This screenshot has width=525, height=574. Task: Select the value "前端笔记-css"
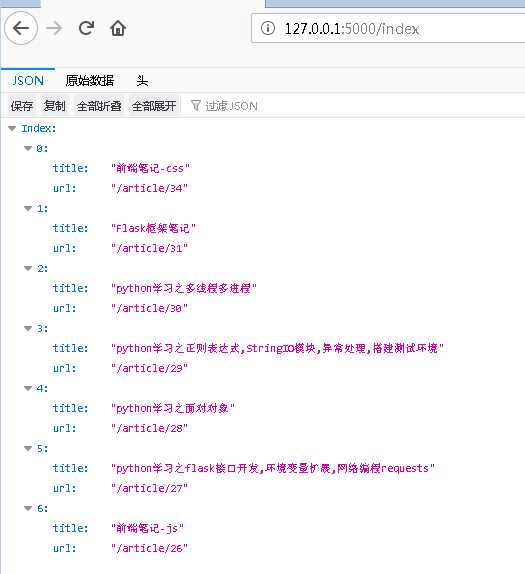pos(150,168)
